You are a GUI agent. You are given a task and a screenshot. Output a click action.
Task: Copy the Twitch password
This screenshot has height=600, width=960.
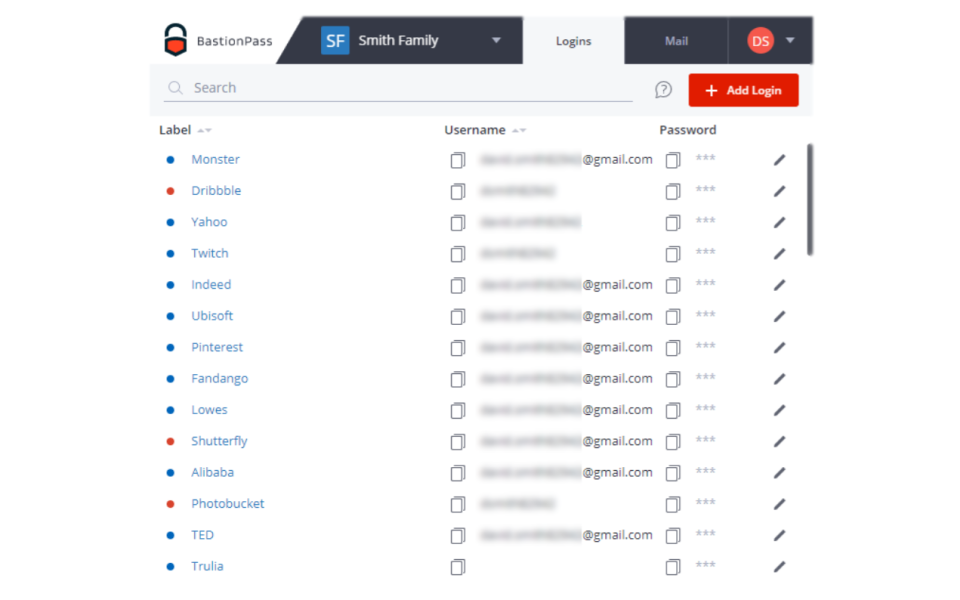click(672, 254)
